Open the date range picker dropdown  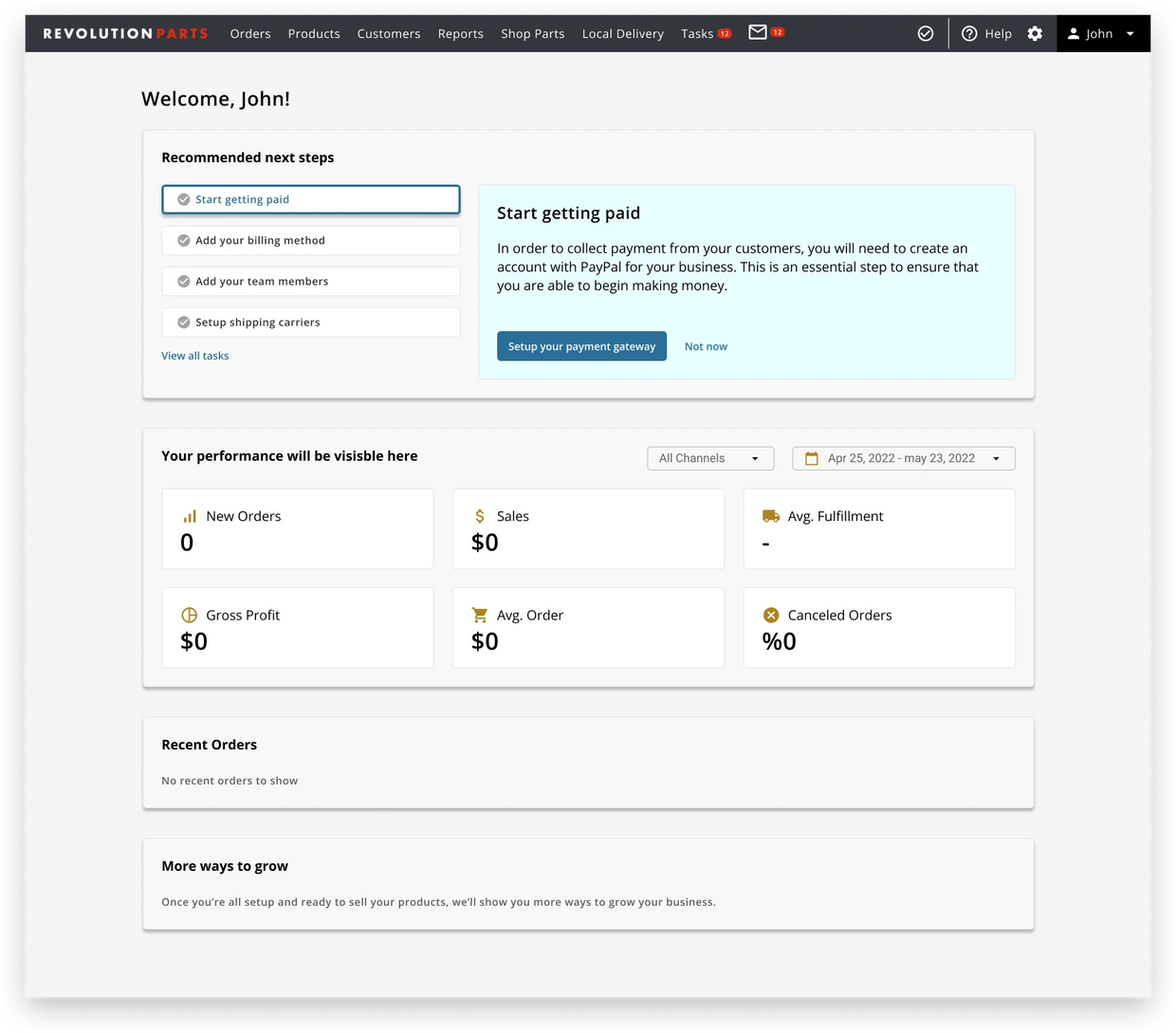tap(903, 458)
